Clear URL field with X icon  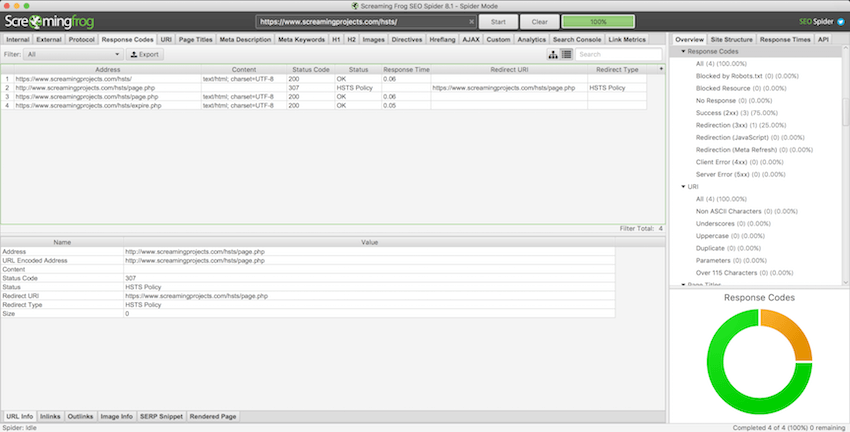[471, 22]
